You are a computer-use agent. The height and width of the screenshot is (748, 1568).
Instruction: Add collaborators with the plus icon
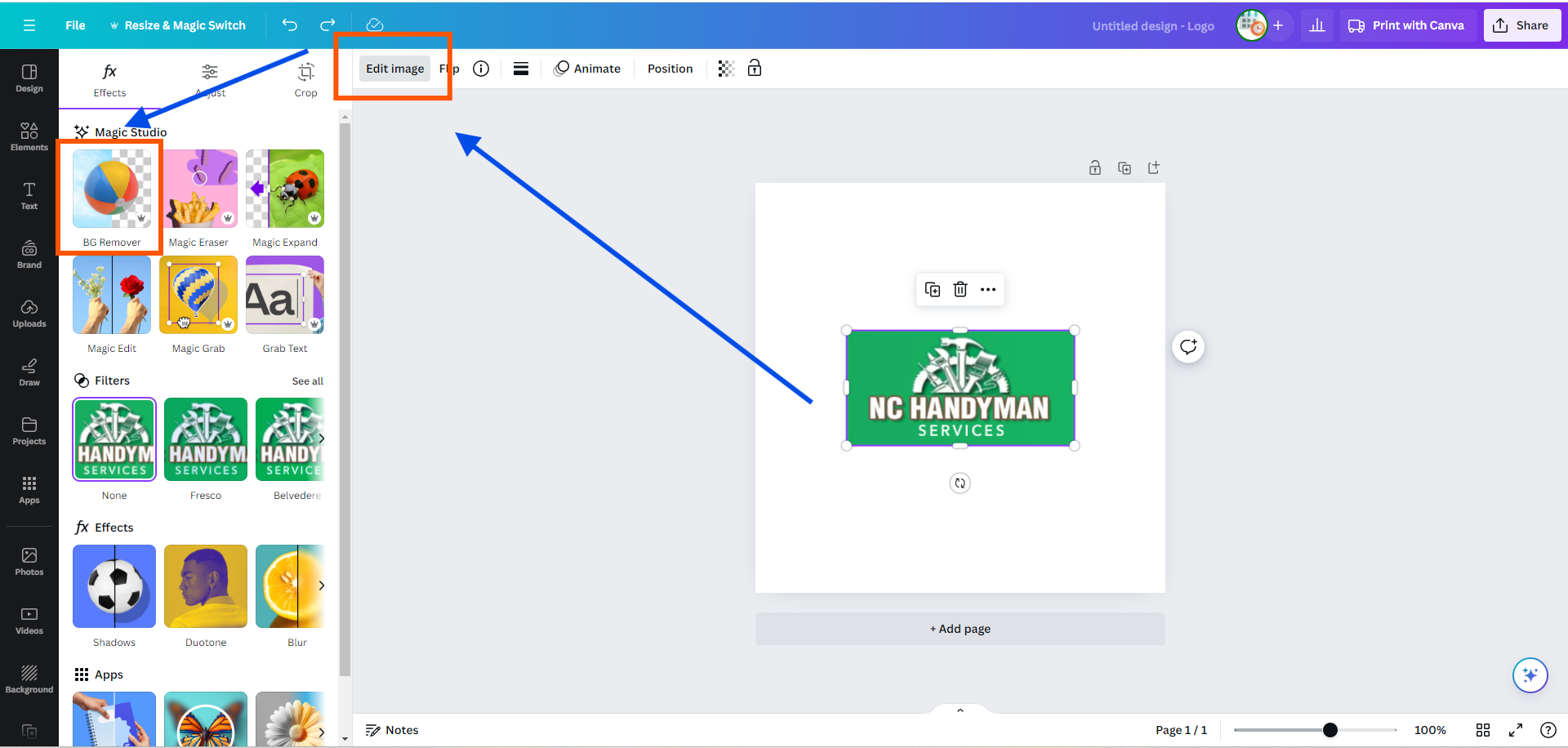[x=1278, y=25]
